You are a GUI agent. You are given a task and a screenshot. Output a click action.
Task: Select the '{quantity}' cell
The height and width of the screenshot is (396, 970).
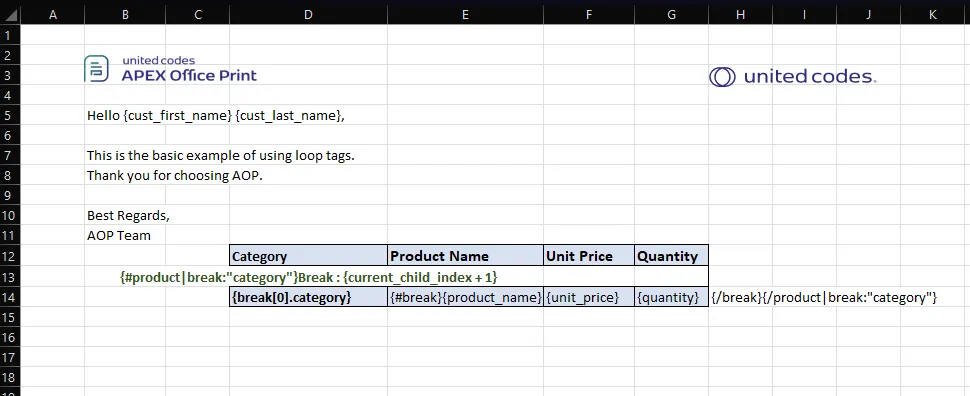(671, 297)
